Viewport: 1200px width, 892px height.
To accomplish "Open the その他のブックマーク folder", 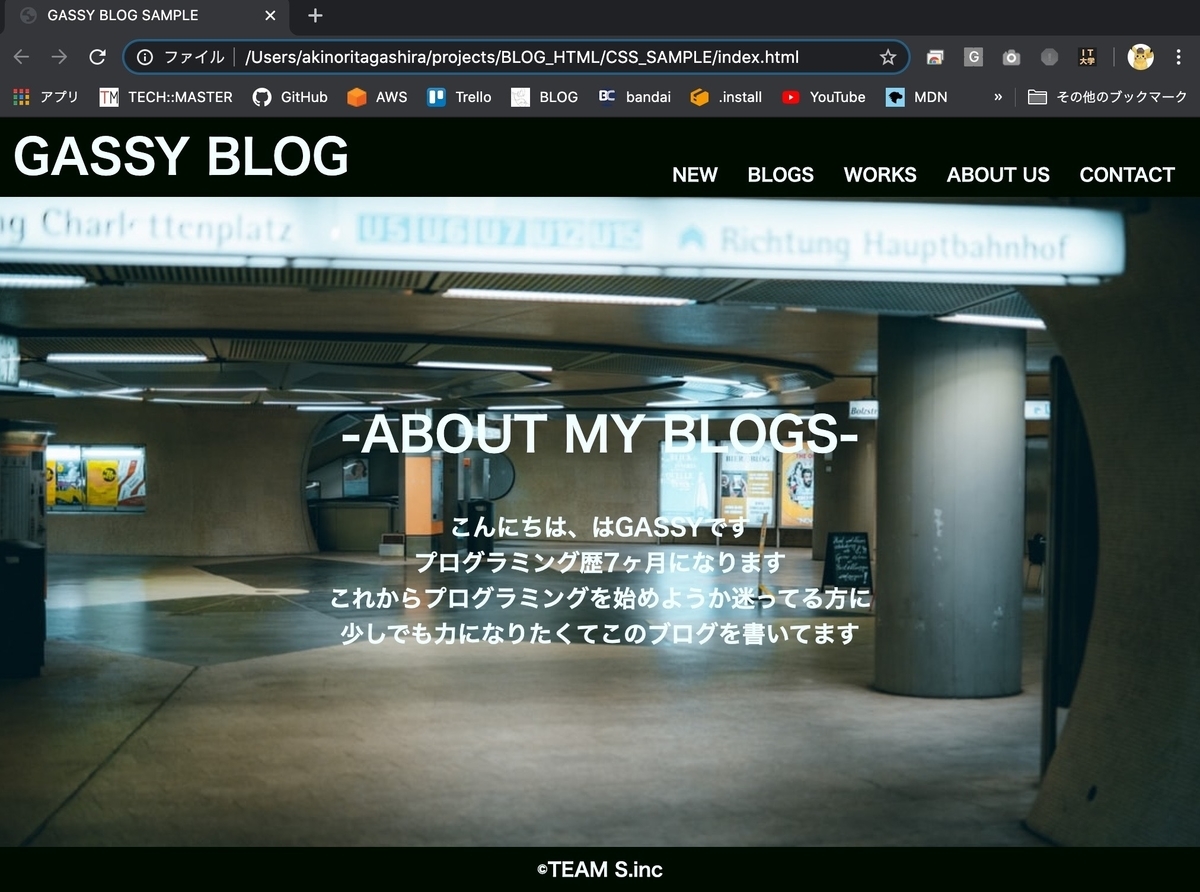I will 1107,97.
